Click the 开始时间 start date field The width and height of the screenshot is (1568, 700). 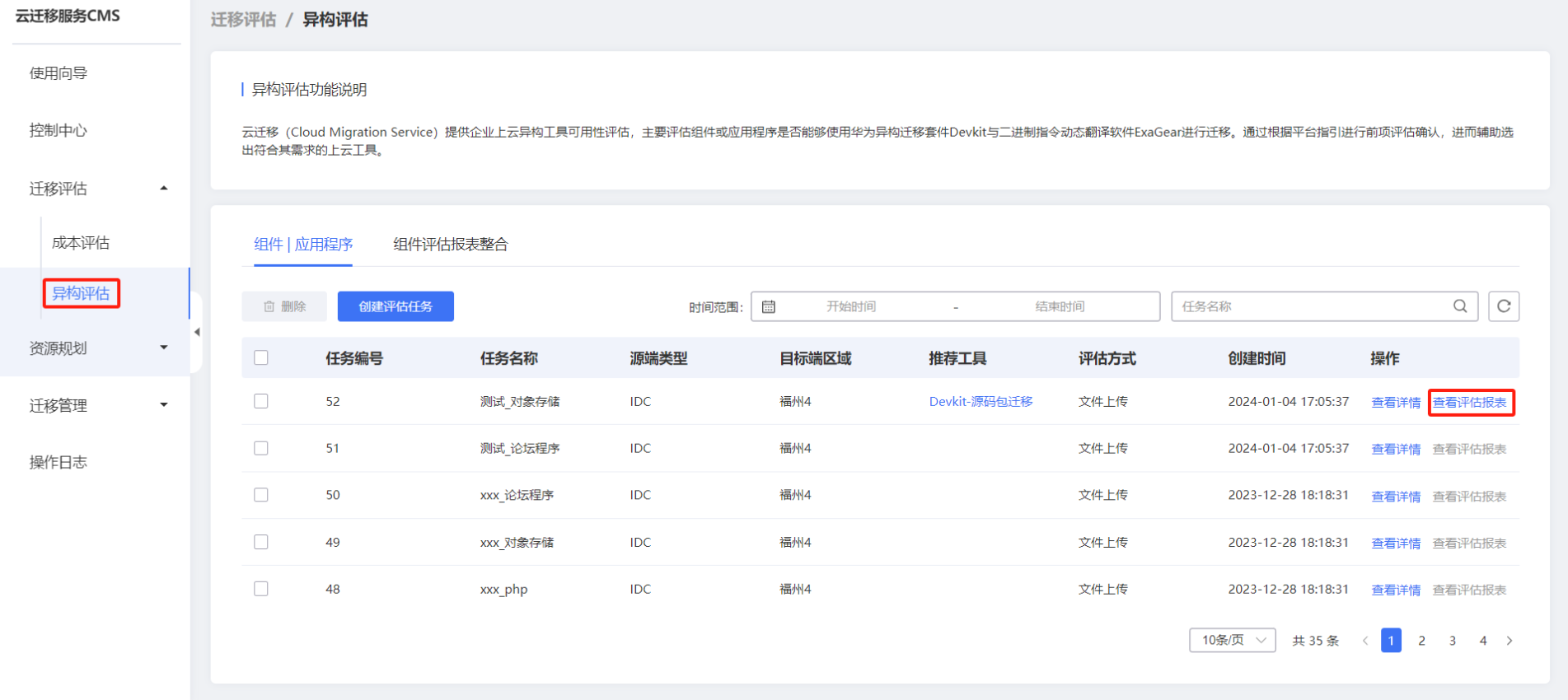[851, 306]
